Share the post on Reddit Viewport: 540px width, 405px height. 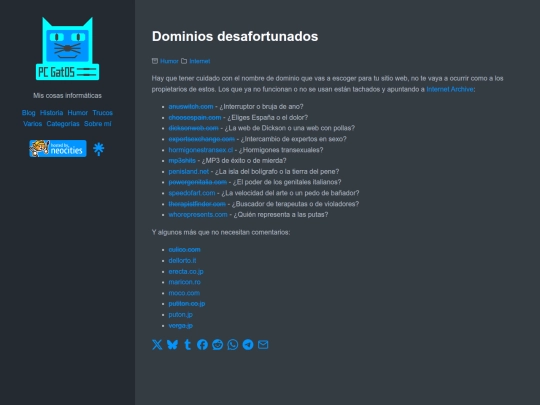[x=218, y=344]
